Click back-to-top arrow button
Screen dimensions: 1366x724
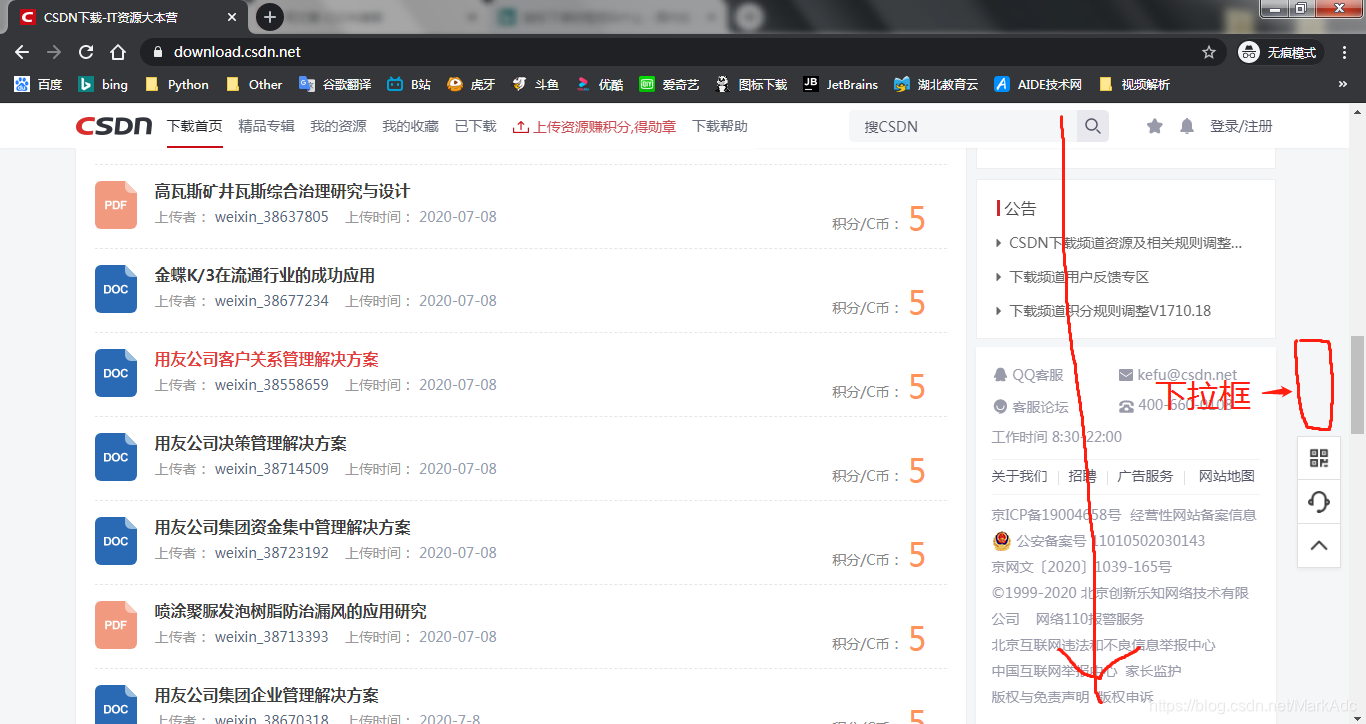(x=1319, y=545)
